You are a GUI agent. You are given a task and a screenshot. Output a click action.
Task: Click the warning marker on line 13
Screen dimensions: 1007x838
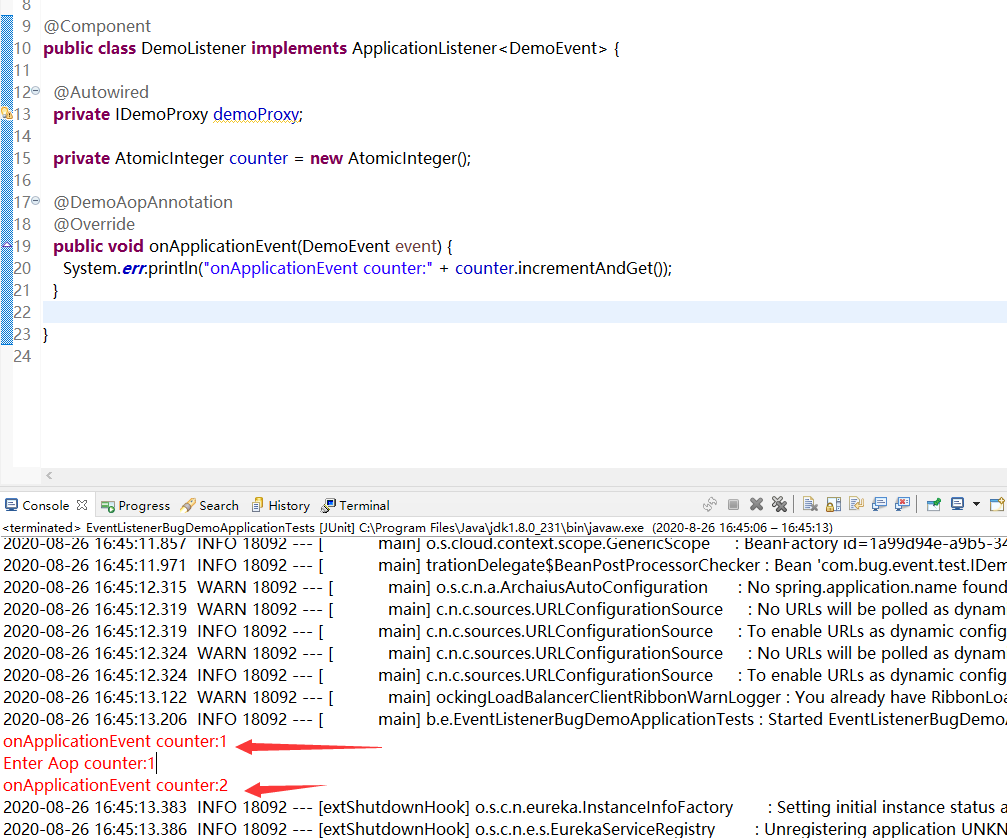[6, 114]
